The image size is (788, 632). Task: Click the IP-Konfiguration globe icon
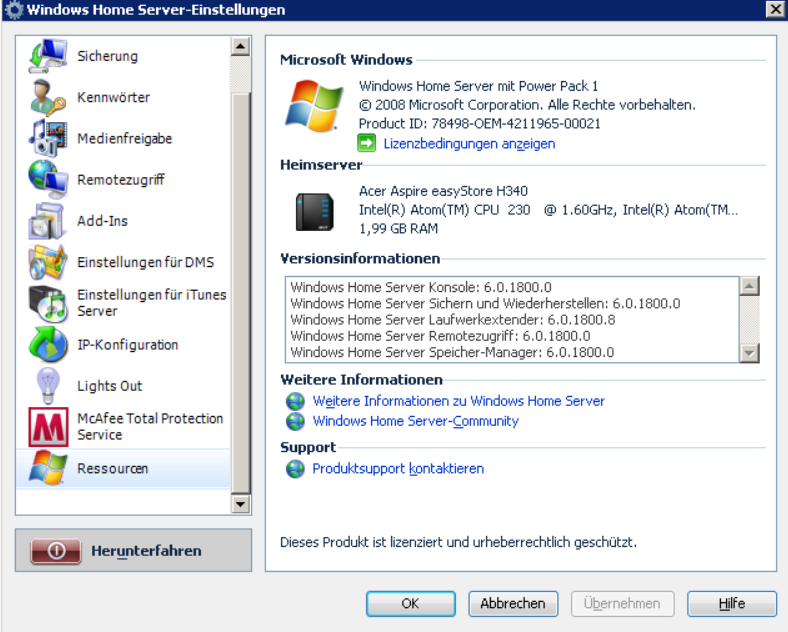pyautogui.click(x=48, y=344)
